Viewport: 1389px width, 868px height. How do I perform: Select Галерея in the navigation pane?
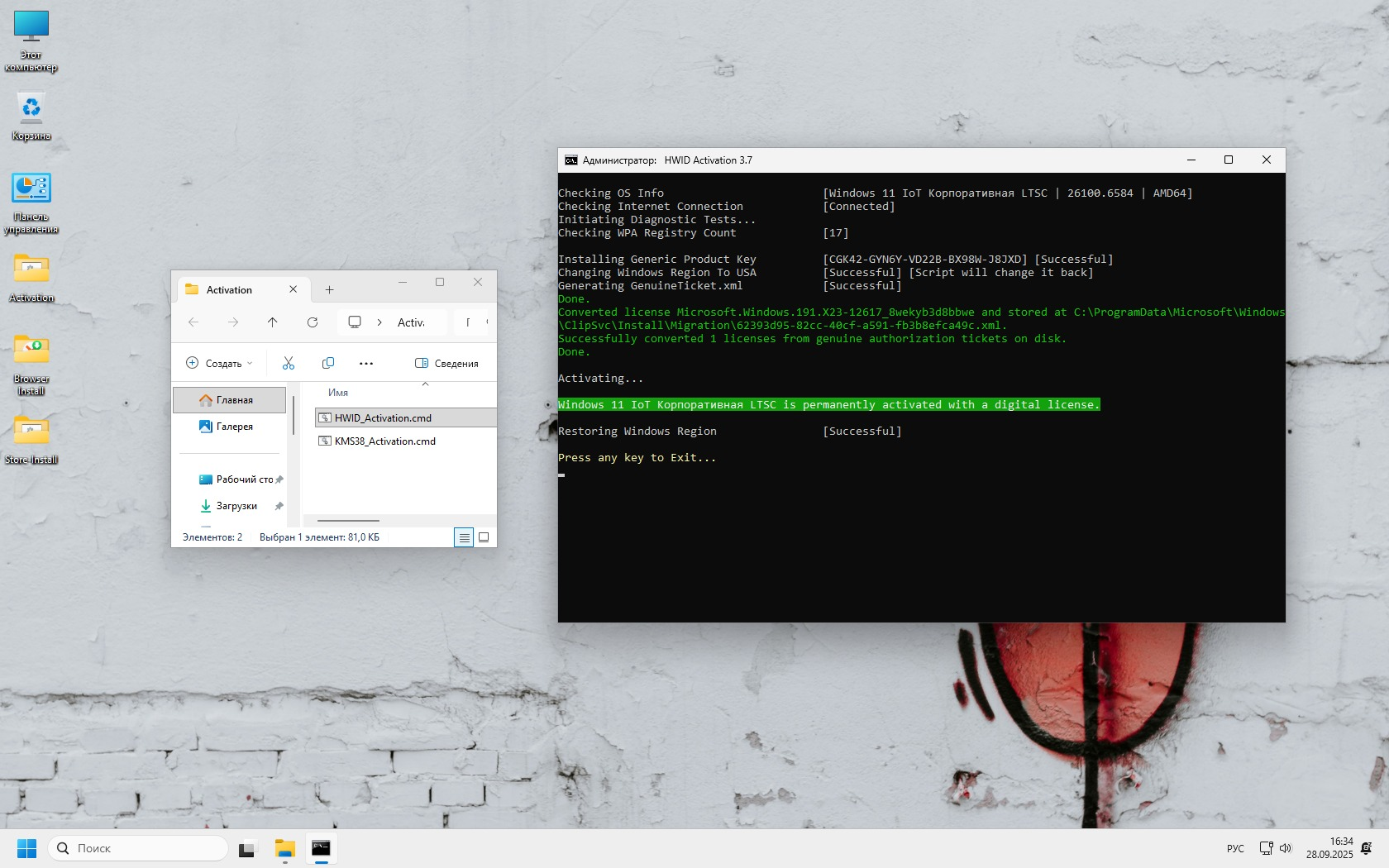pyautogui.click(x=234, y=427)
